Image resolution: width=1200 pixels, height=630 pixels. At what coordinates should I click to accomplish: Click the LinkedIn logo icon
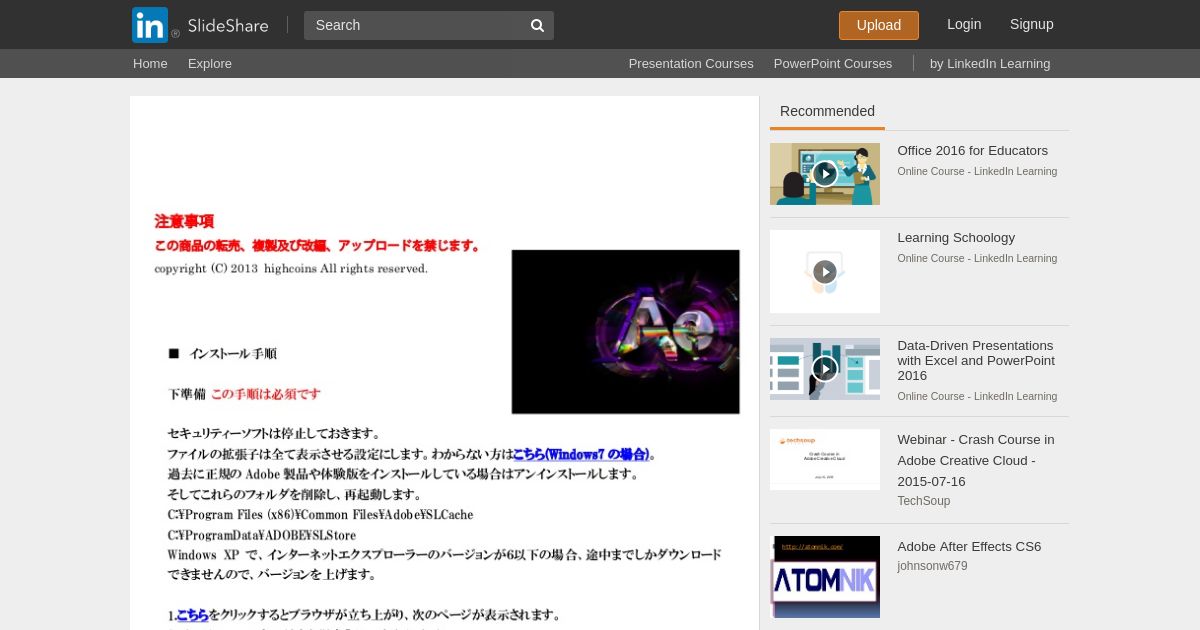(150, 25)
